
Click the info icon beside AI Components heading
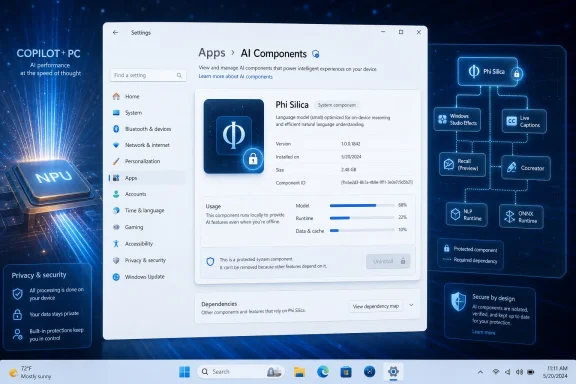[316, 54]
